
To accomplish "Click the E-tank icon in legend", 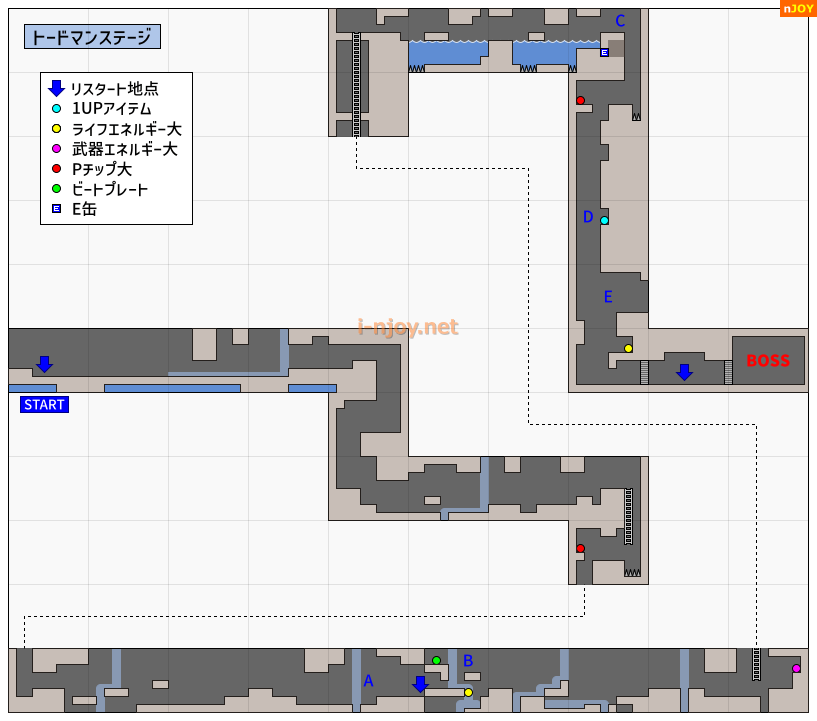I will point(56,208).
